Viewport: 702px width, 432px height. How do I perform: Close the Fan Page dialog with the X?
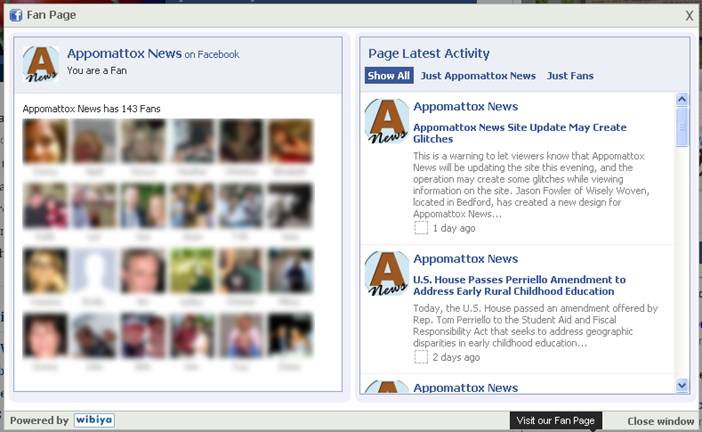[x=689, y=16]
